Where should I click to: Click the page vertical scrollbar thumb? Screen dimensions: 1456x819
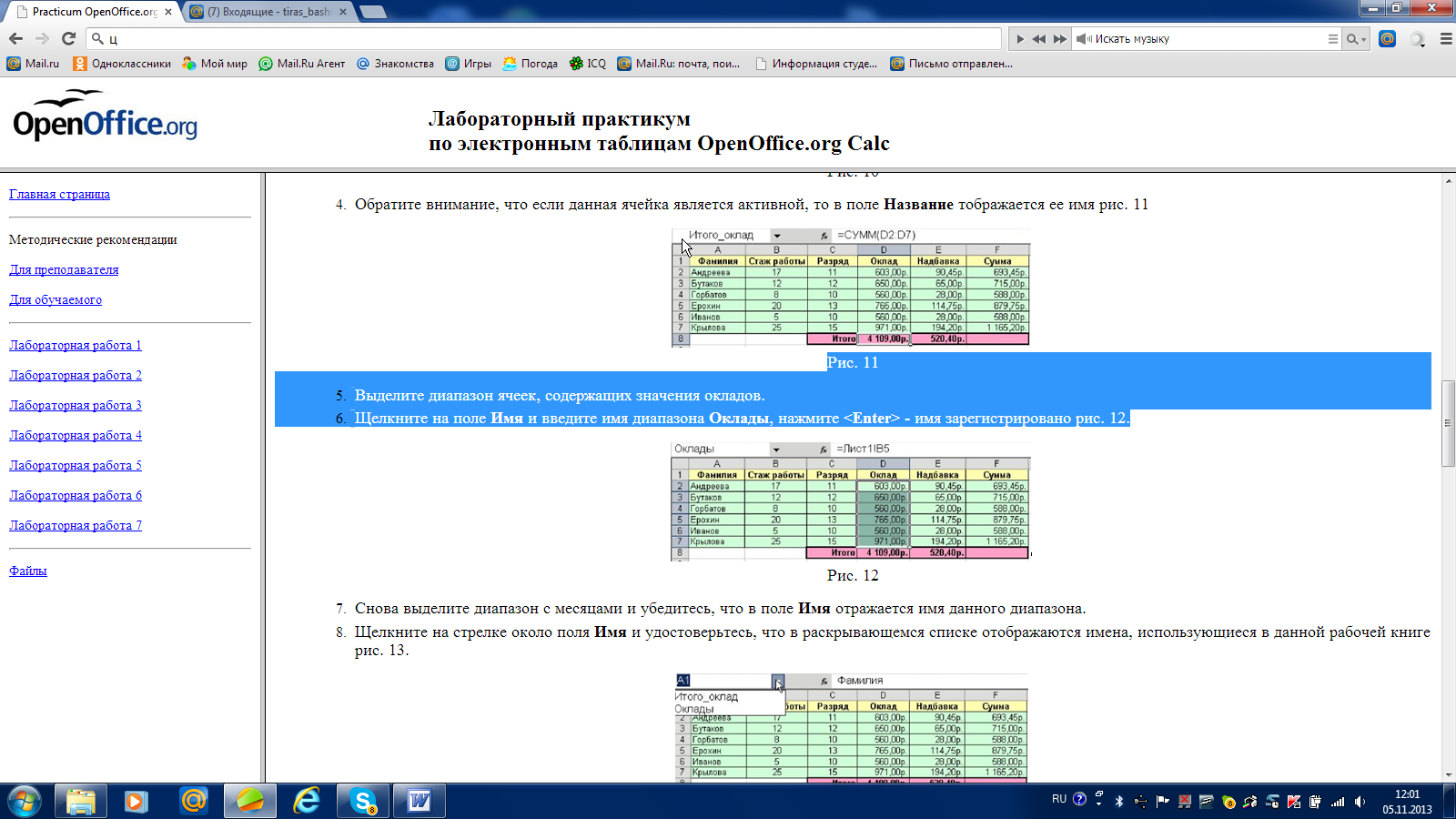point(1448,423)
